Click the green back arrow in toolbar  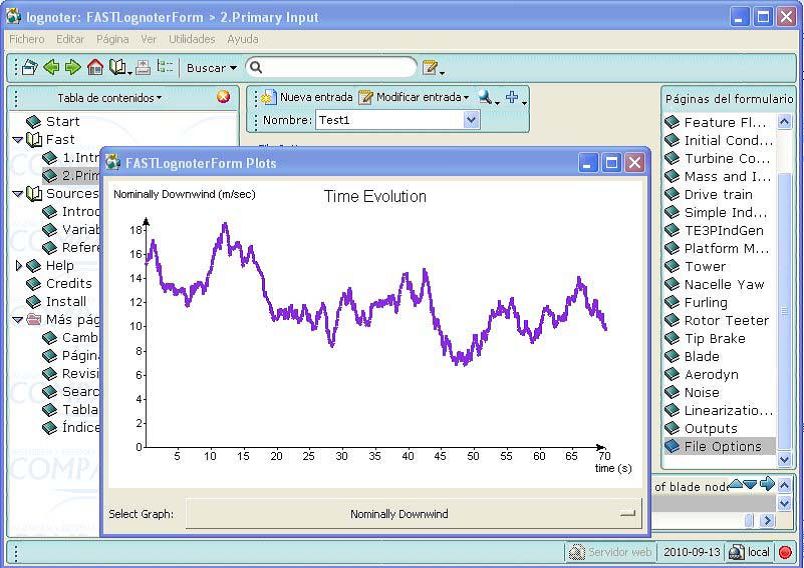coord(51,68)
